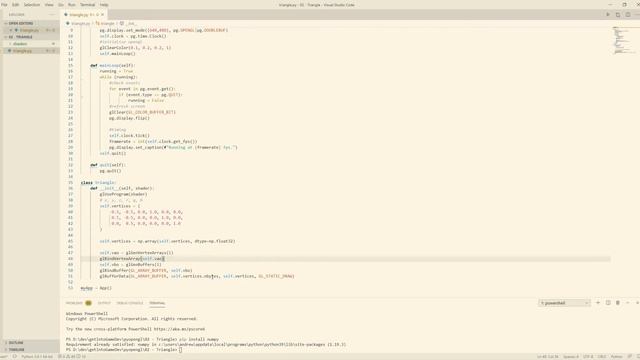Screen dimensions: 640x360
Task: Click the CRLF line ending status item
Action: click(602, 357)
